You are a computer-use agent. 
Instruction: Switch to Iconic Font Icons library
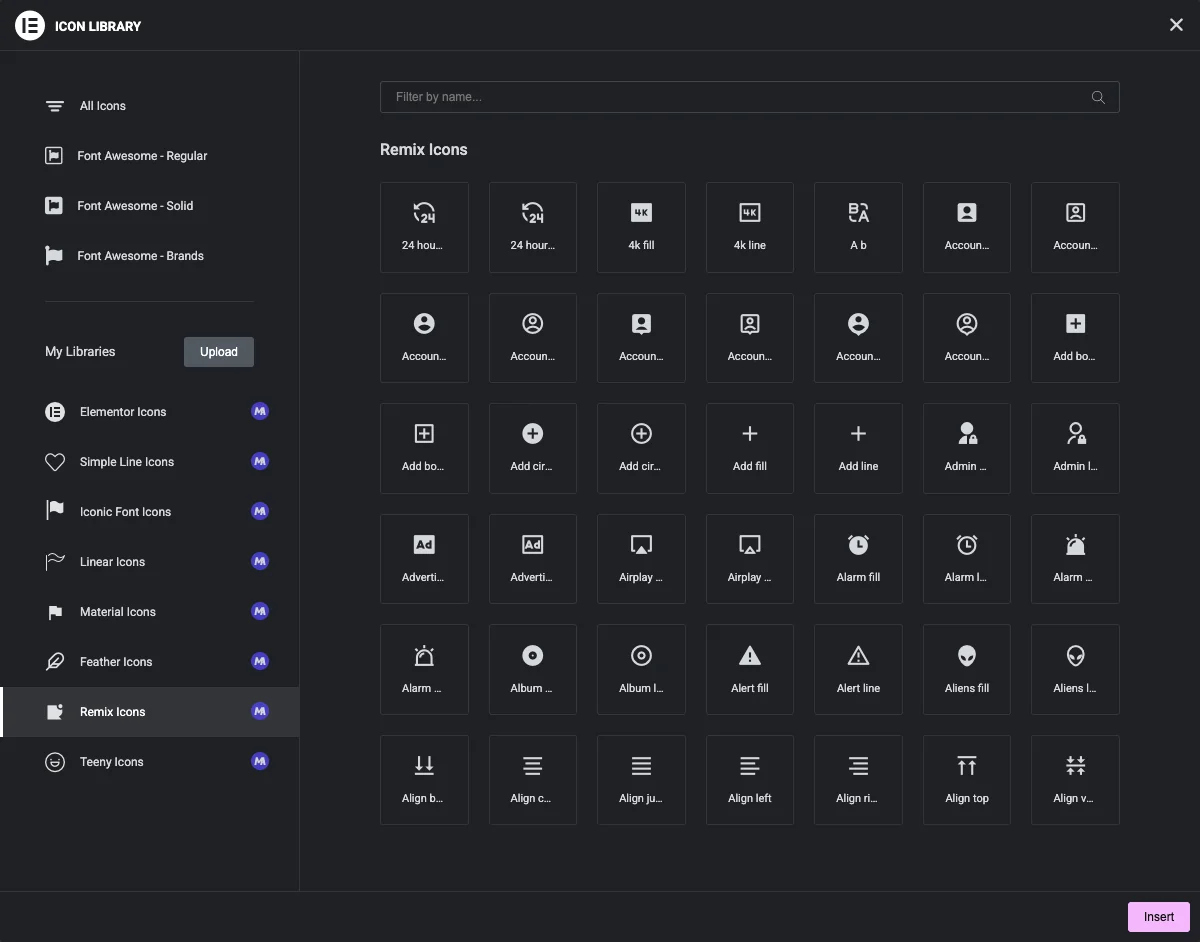click(x=150, y=512)
